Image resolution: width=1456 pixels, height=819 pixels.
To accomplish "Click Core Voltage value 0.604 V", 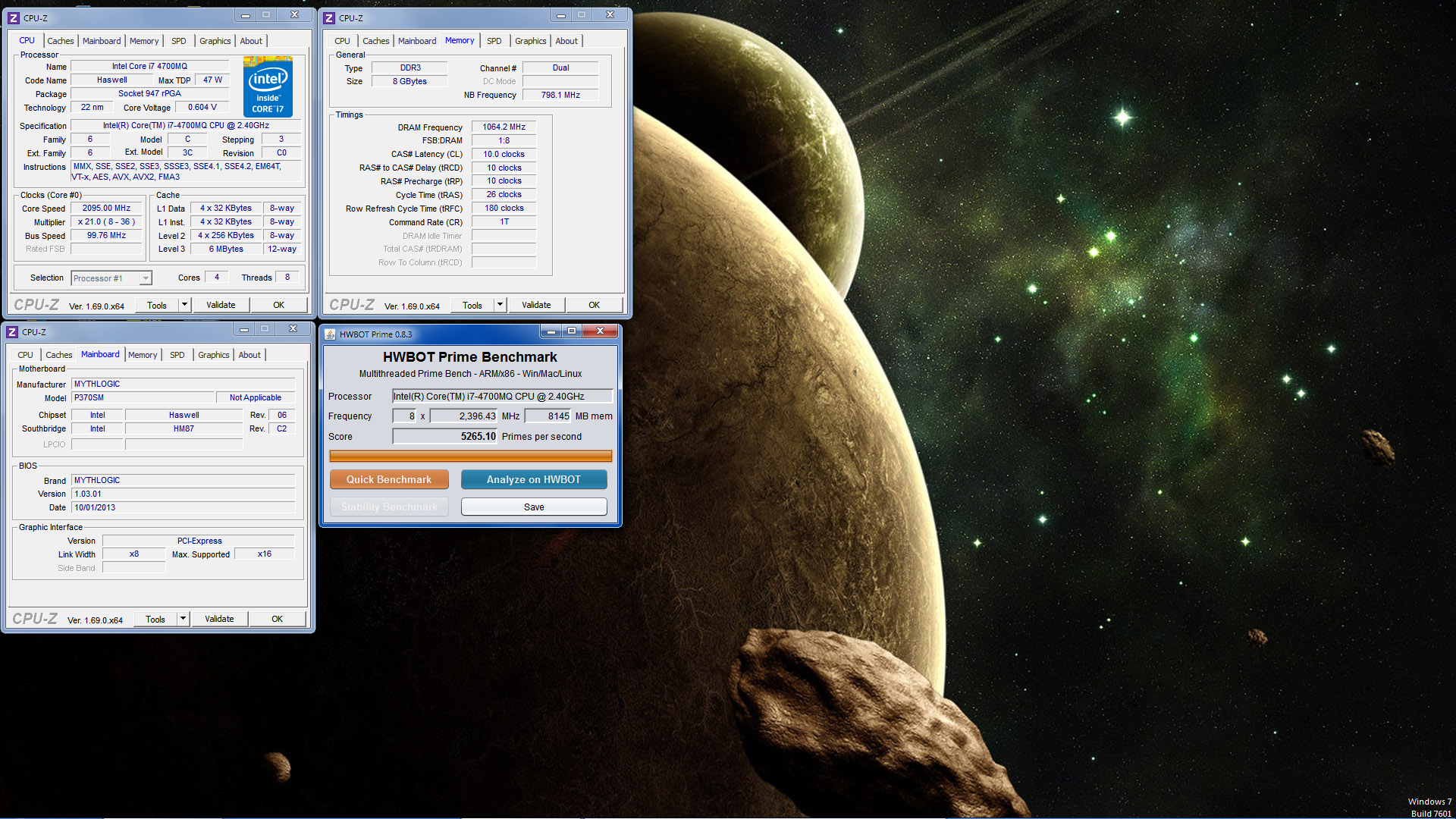I will [202, 107].
